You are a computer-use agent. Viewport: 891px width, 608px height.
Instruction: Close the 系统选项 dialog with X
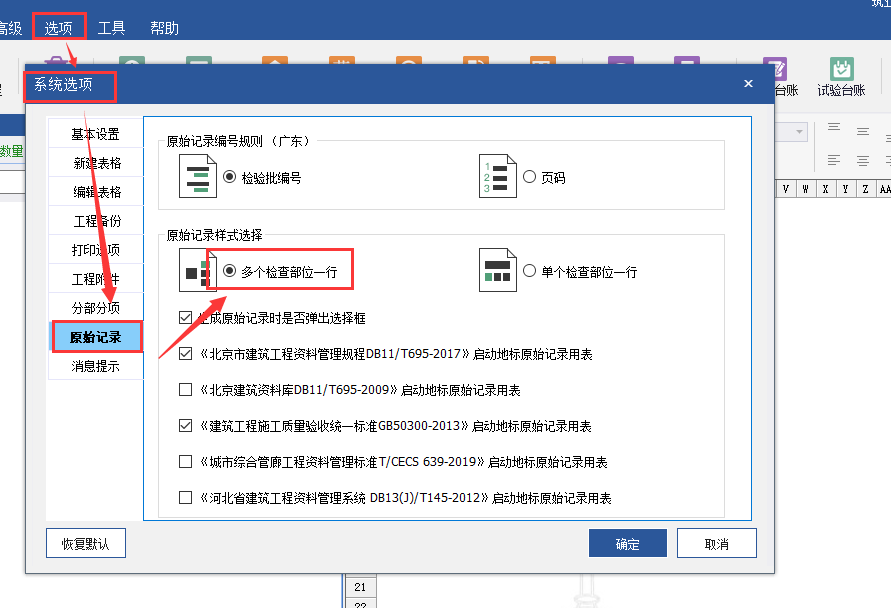(x=748, y=84)
